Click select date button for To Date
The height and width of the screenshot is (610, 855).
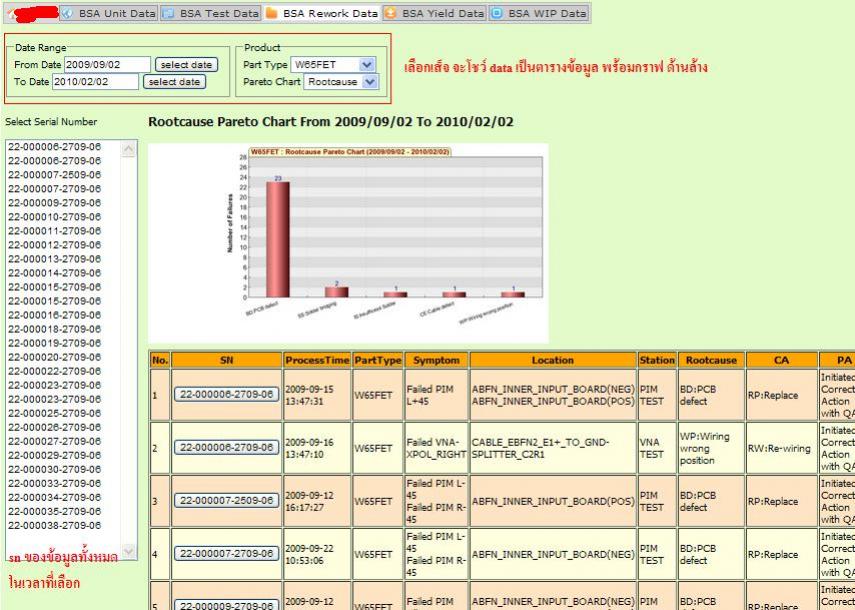point(174,82)
